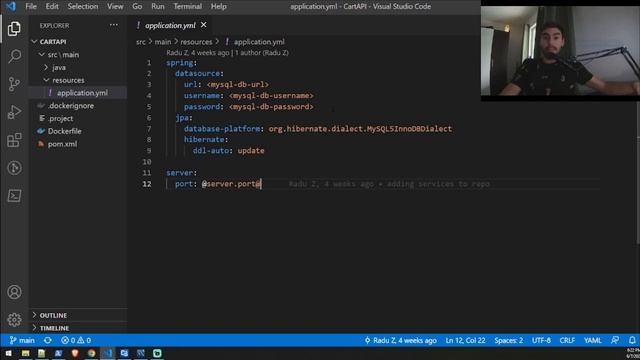Open the Run menu
Screen dimensions: 640x360
(158, 6)
